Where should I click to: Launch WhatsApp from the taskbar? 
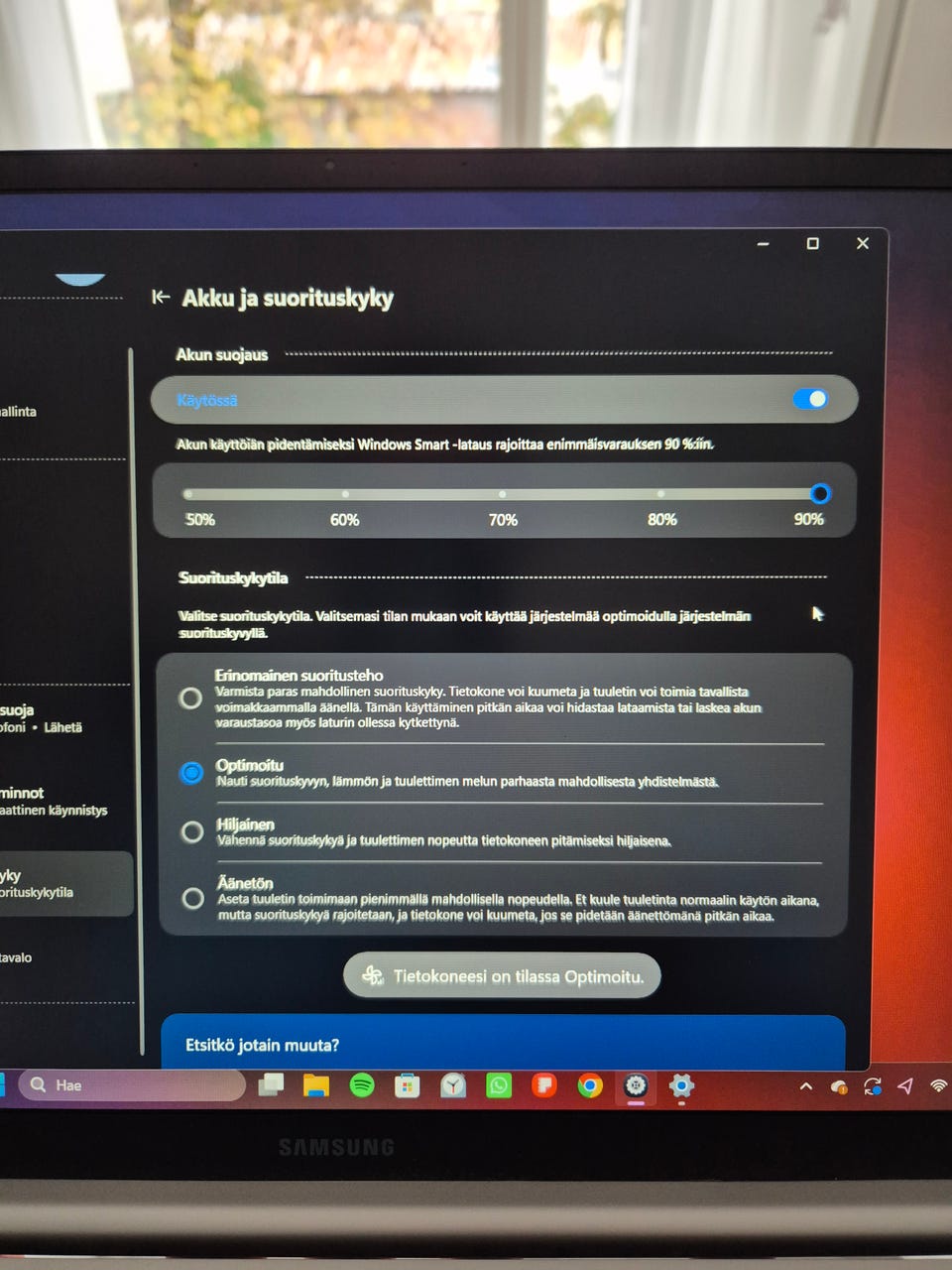(x=499, y=1085)
